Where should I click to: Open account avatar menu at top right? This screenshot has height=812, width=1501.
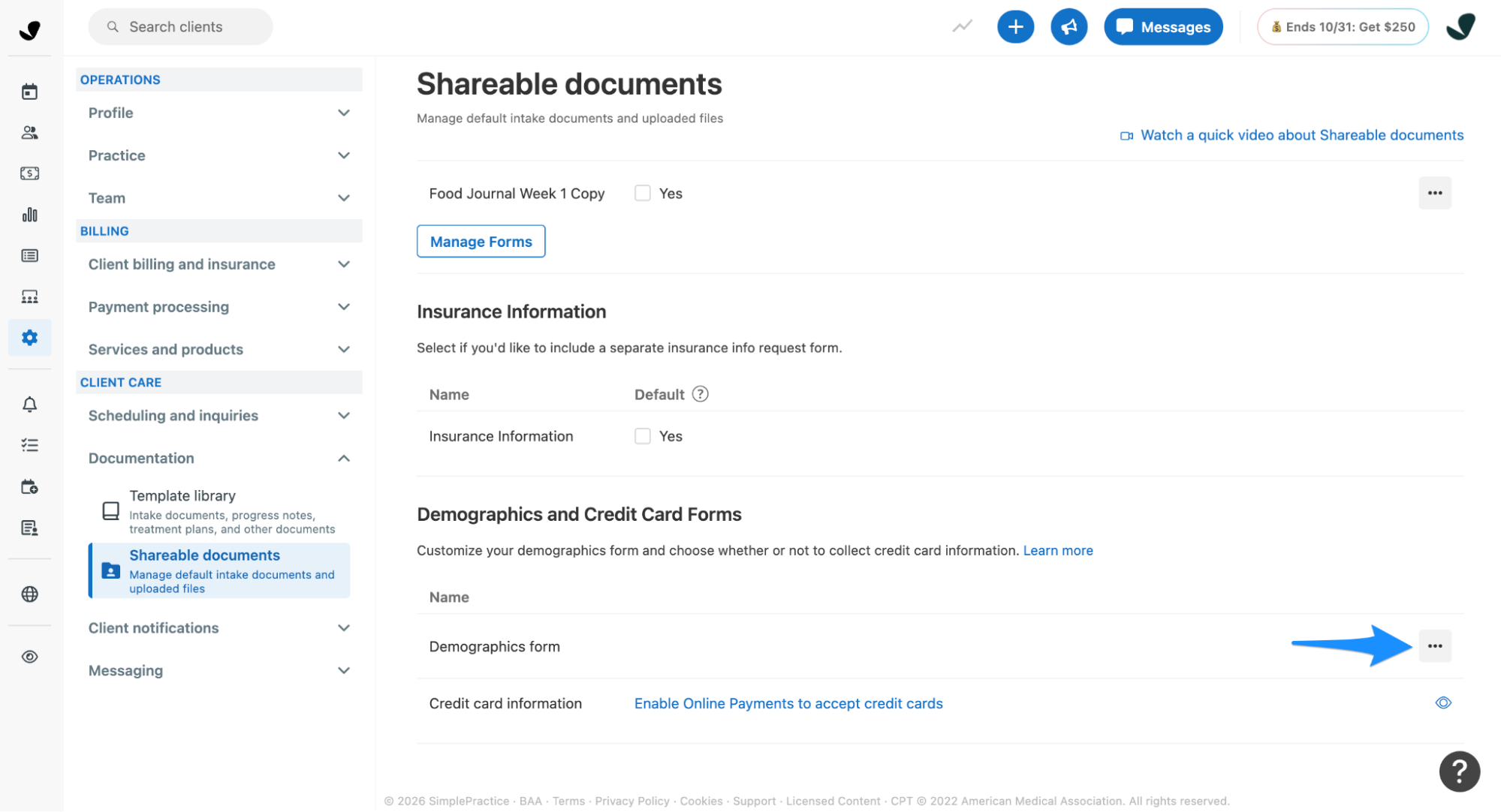[x=1460, y=27]
